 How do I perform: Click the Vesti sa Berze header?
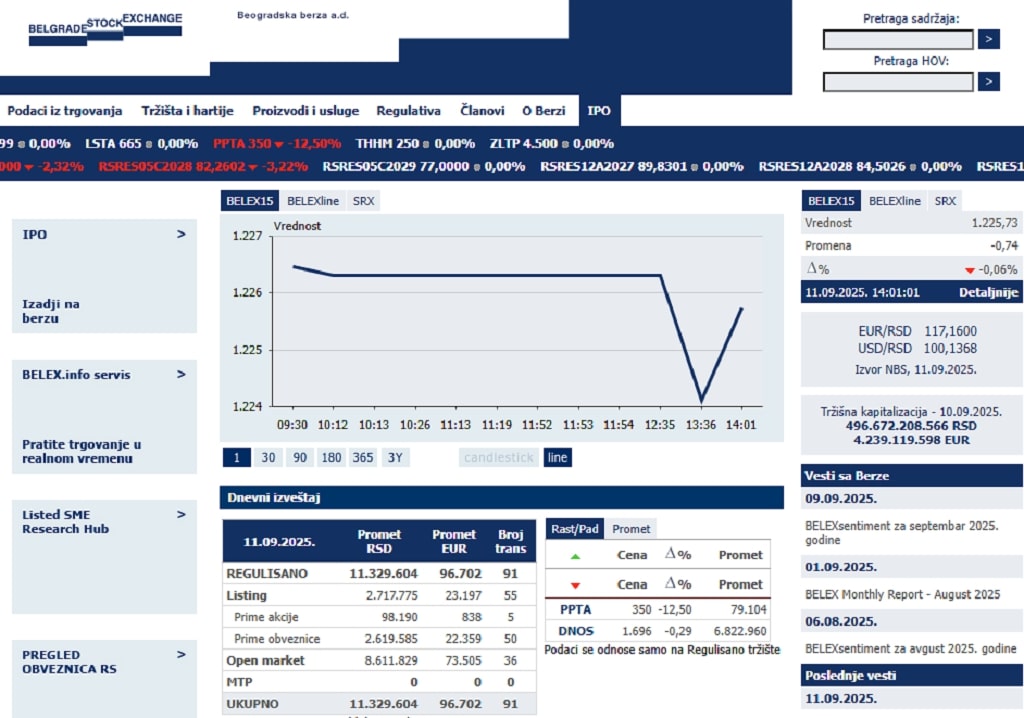point(912,476)
